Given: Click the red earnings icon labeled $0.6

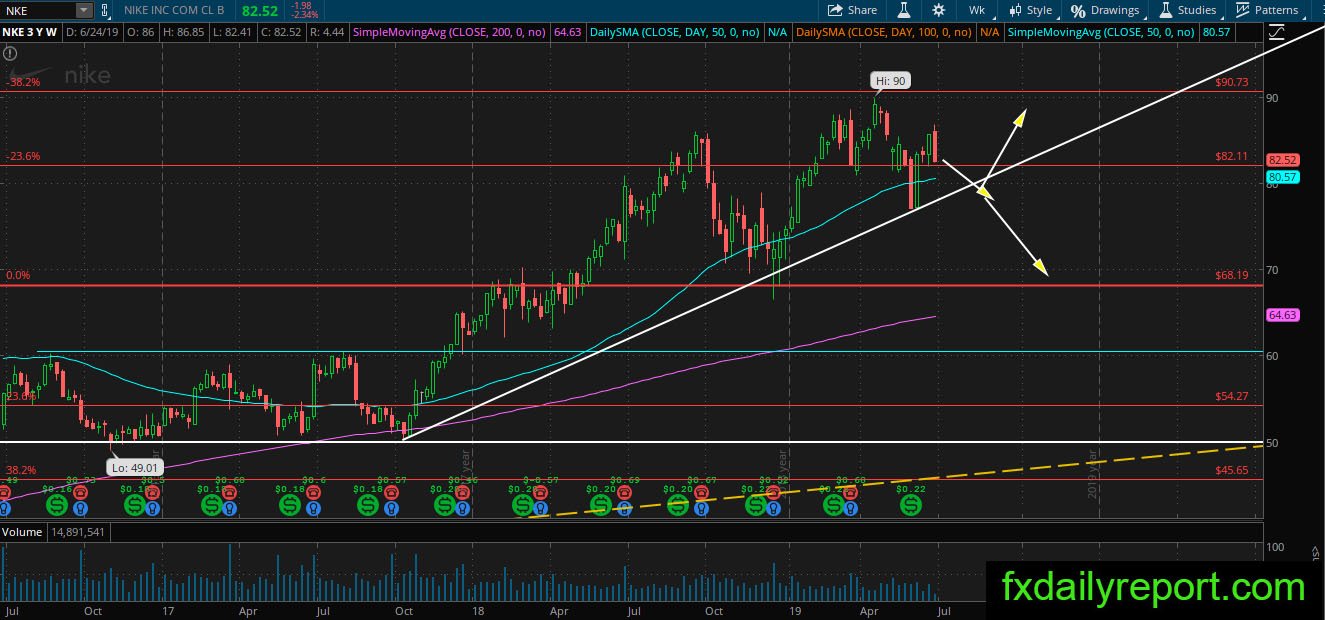Looking at the screenshot, I should (312, 492).
